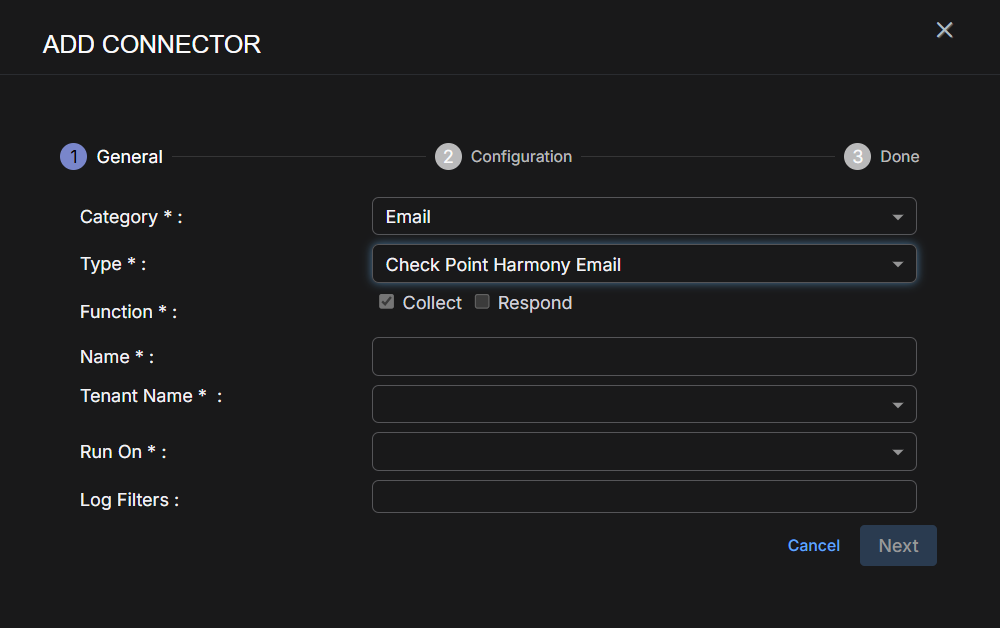Click the Cancel link
This screenshot has height=628, width=1000.
[814, 546]
